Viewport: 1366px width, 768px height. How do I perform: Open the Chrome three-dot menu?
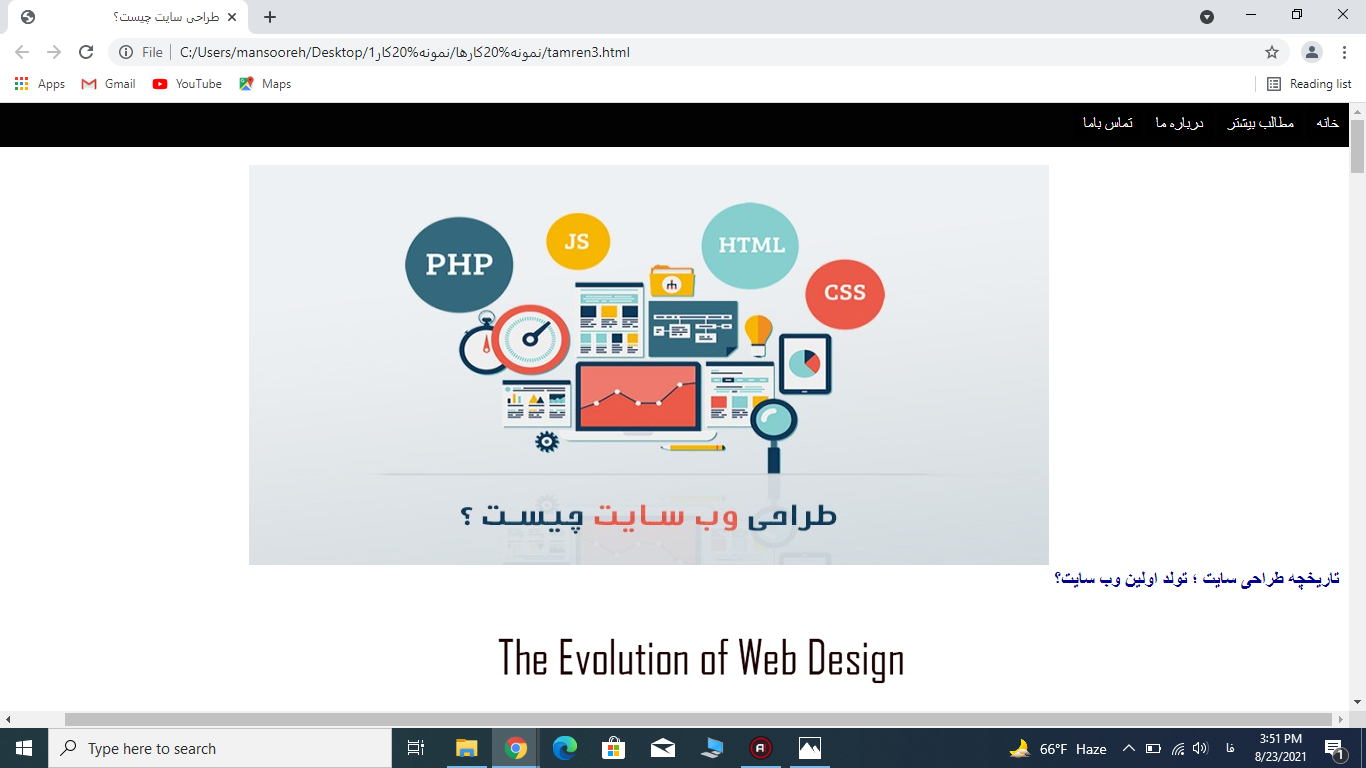1345,52
